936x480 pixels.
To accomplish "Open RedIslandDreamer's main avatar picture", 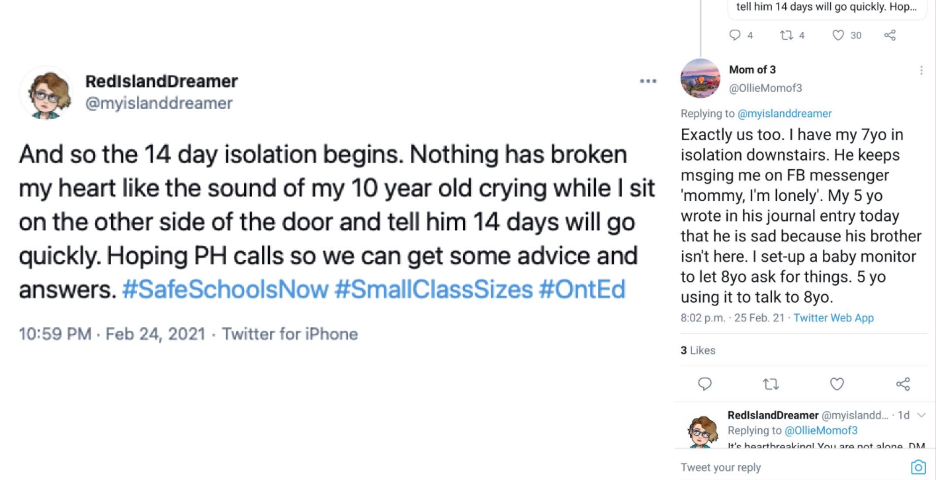I will [x=46, y=93].
